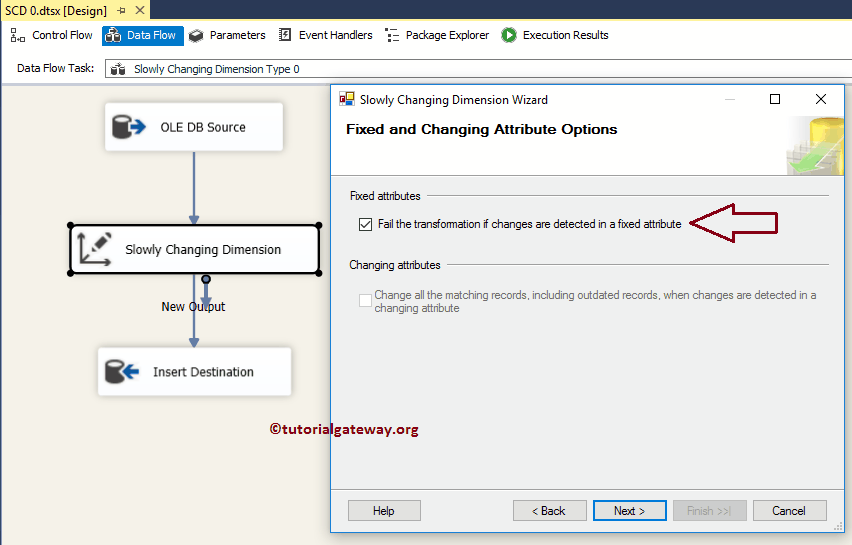Click the Execution Results green play icon
Screen dimensions: 852x545
tap(509, 35)
